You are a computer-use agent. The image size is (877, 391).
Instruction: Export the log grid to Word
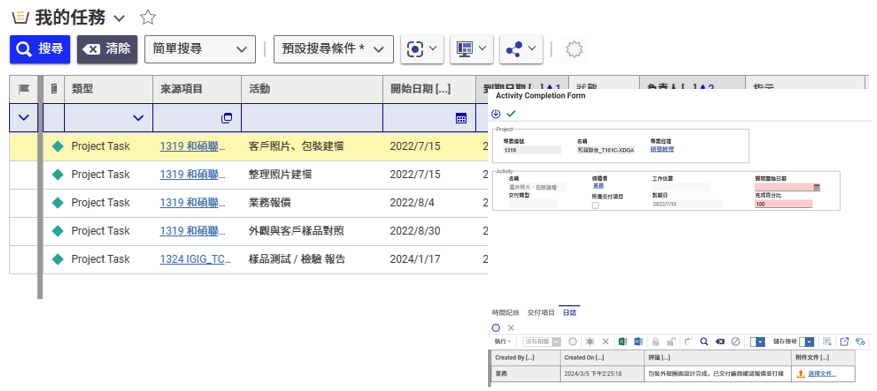[639, 341]
